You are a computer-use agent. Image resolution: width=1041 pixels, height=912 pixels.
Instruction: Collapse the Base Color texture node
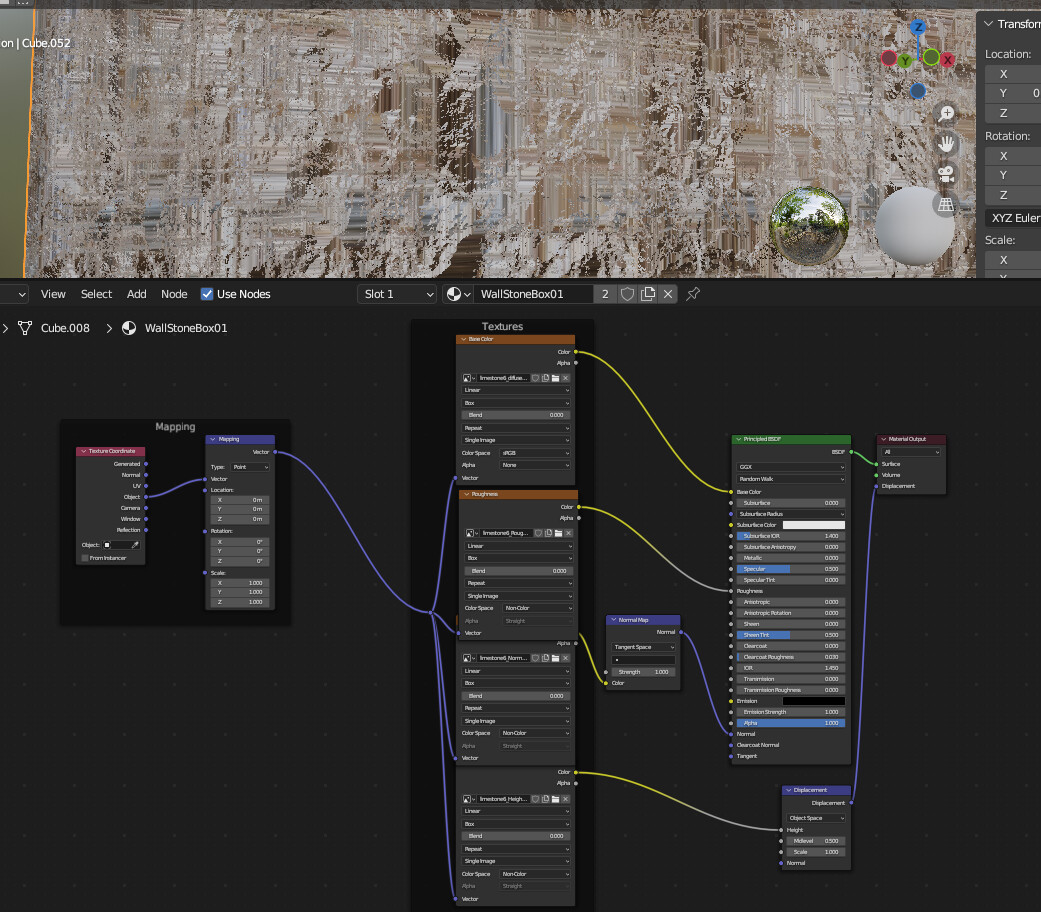pos(463,339)
